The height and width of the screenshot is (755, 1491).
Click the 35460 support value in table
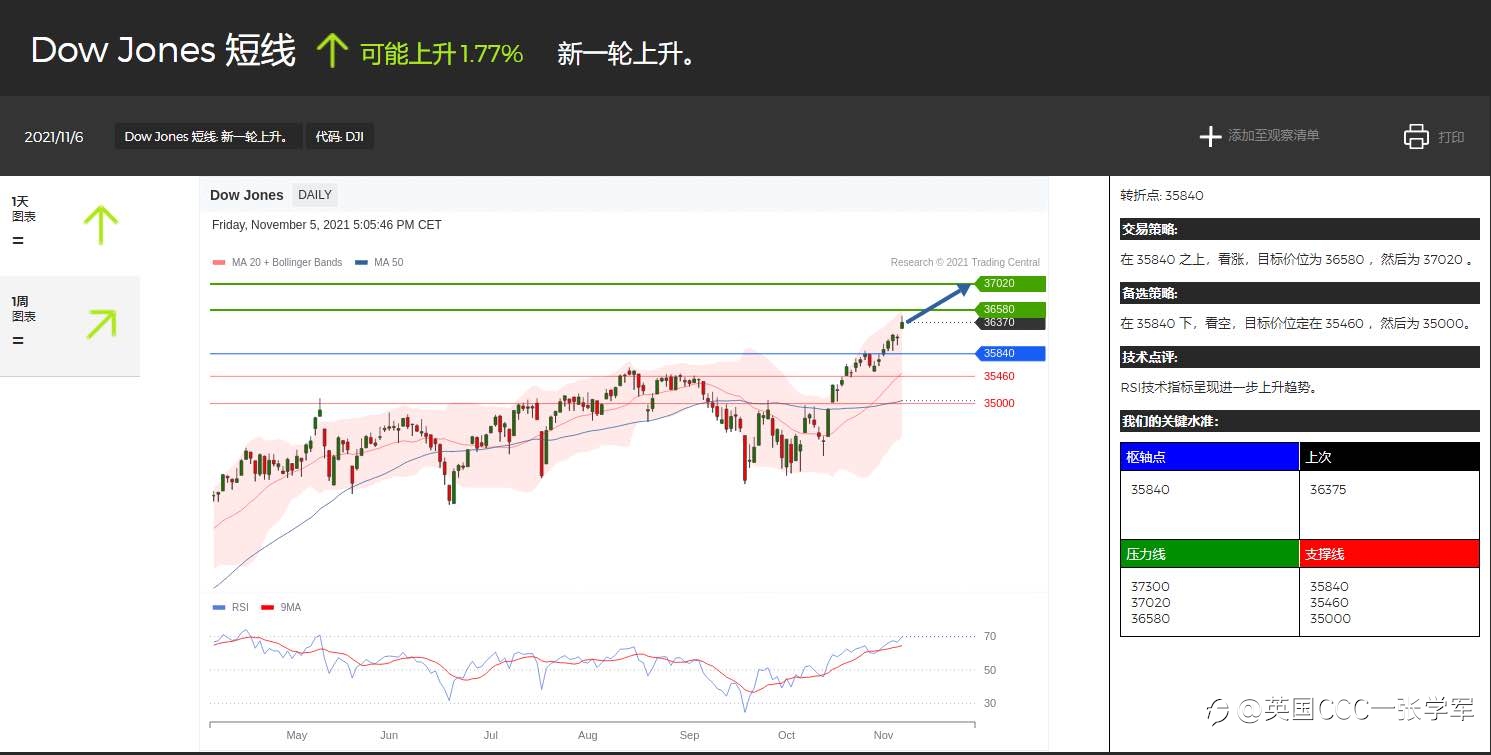1329,603
